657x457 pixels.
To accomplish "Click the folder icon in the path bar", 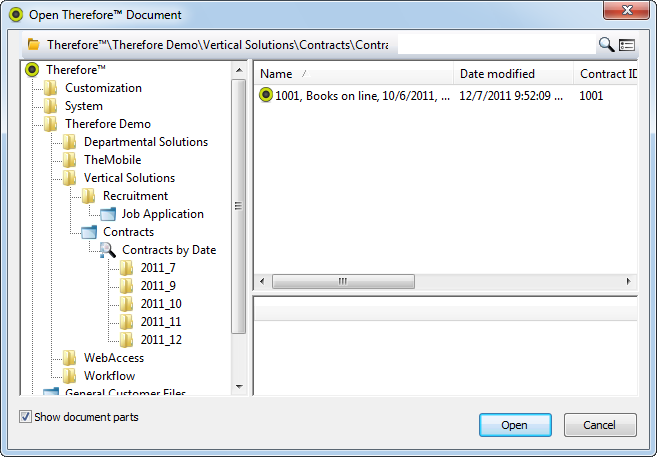I will pos(34,45).
